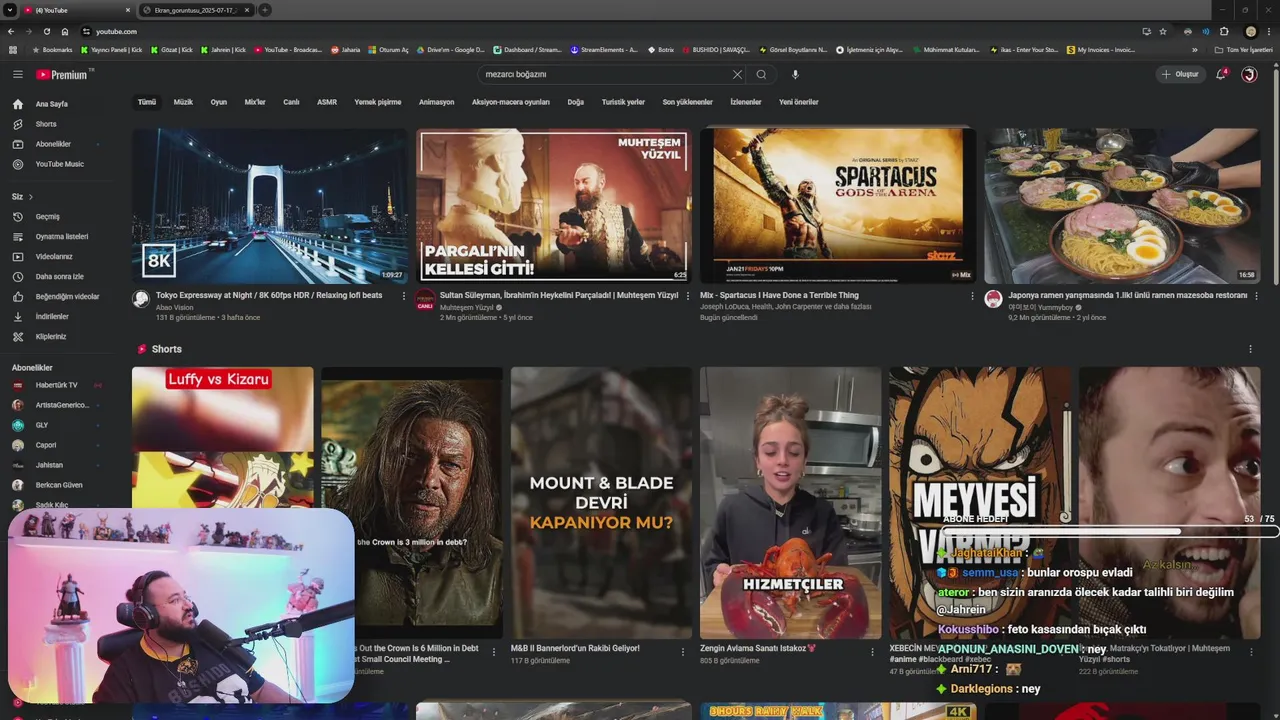This screenshot has height=720, width=1280.
Task: Open the Oluştur create menu
Action: (1180, 74)
